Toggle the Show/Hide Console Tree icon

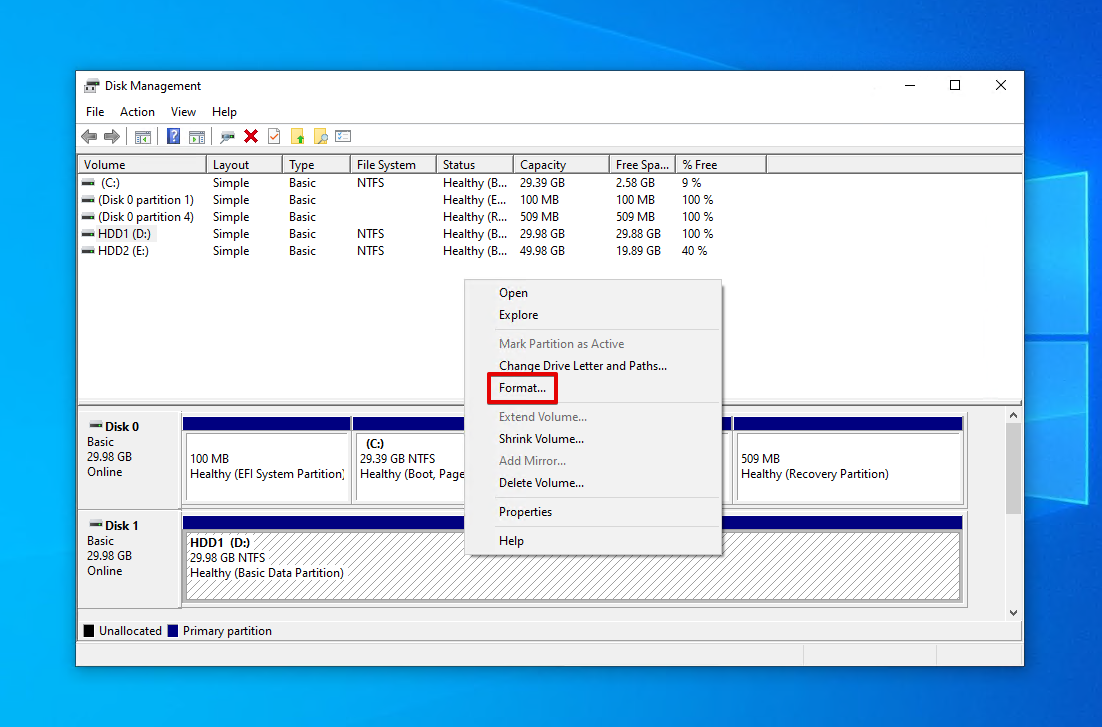[x=143, y=136]
